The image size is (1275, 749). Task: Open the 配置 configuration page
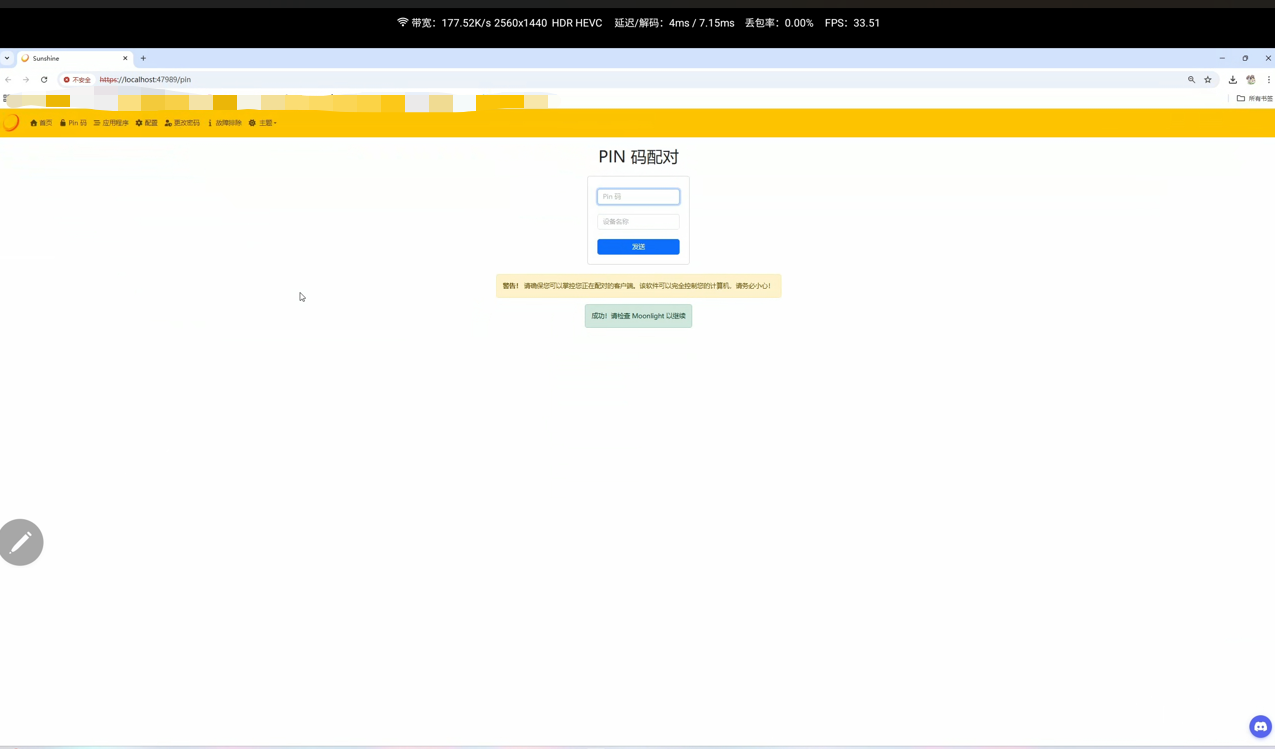pyautogui.click(x=147, y=123)
